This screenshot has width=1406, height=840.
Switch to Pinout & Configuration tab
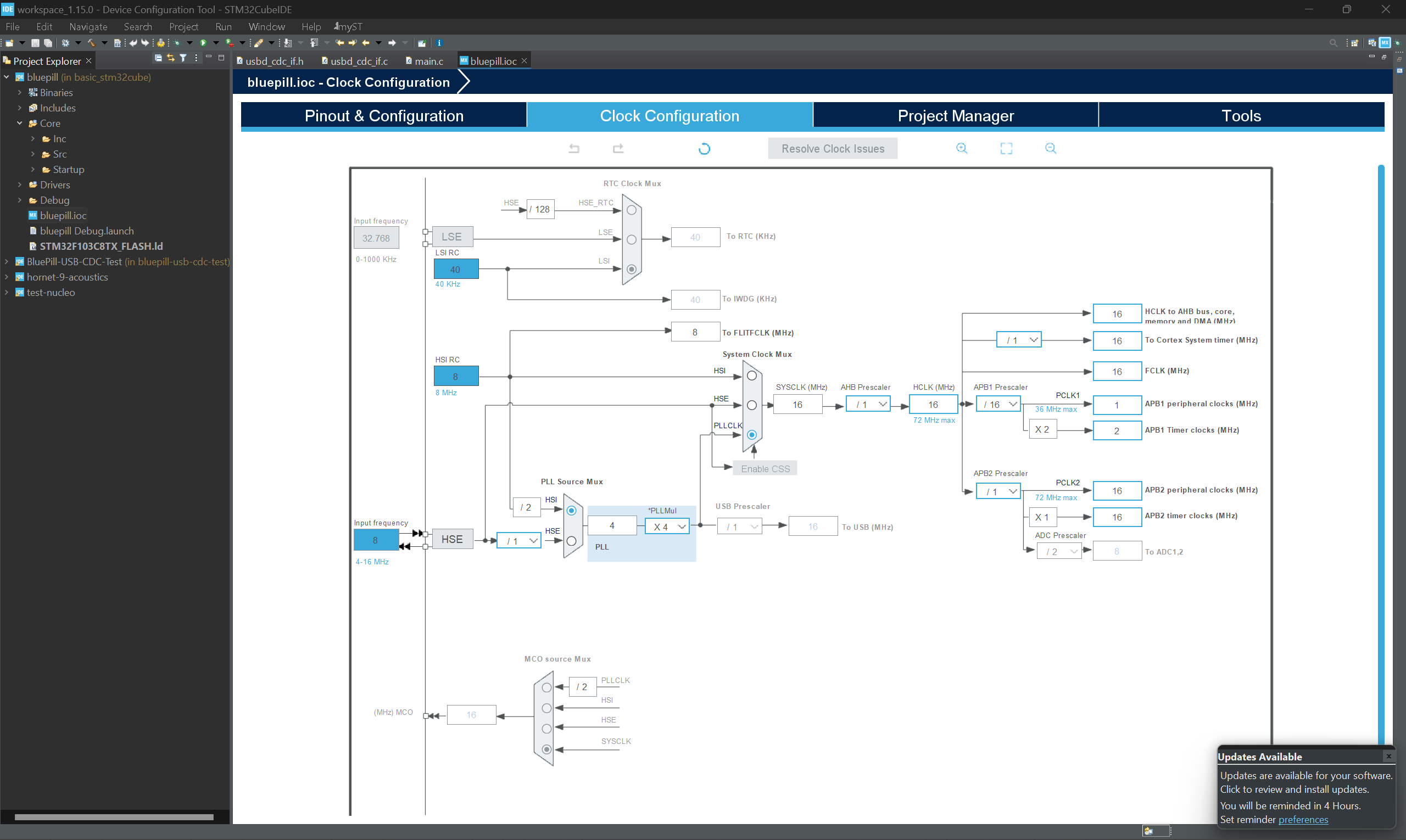pyautogui.click(x=384, y=115)
